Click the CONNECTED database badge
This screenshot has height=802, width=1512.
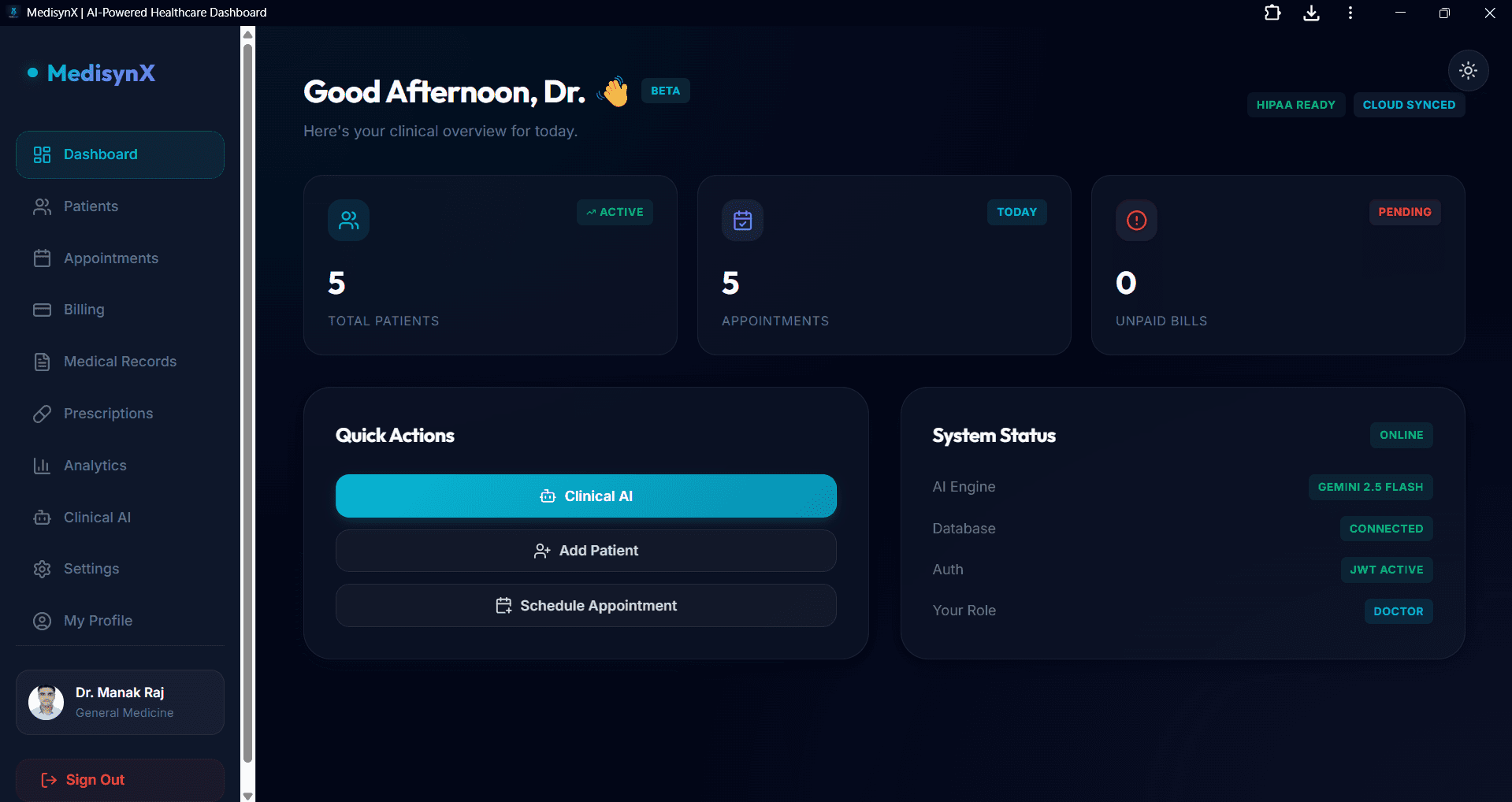tap(1386, 529)
